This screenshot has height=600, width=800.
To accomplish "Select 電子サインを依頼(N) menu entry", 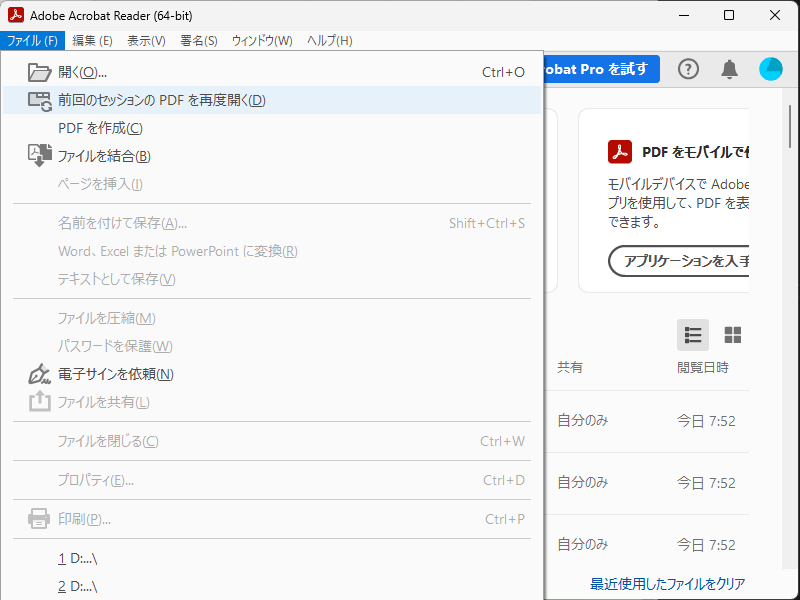I will click(272, 374).
